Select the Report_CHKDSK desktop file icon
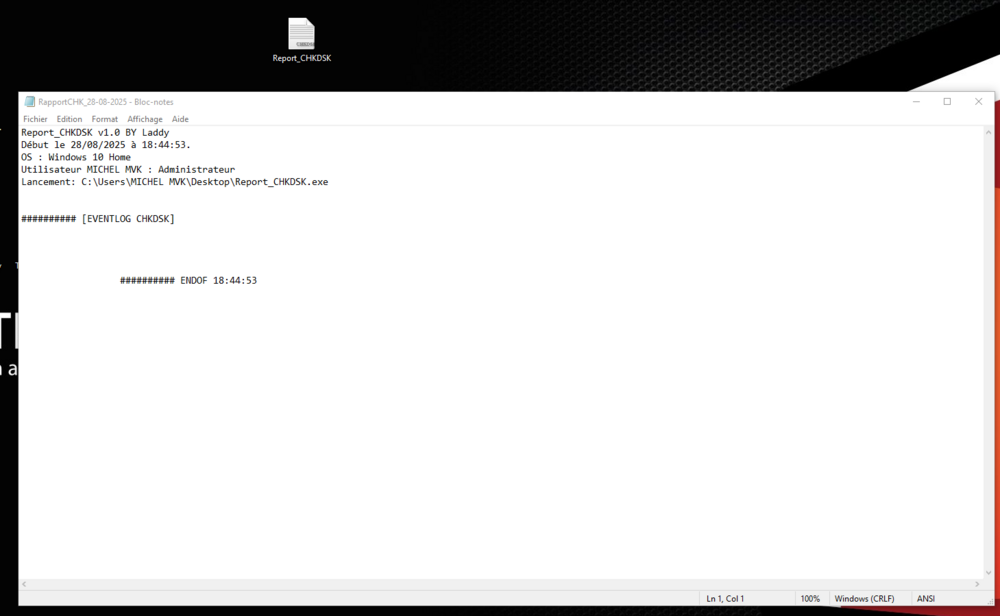 [x=301, y=35]
